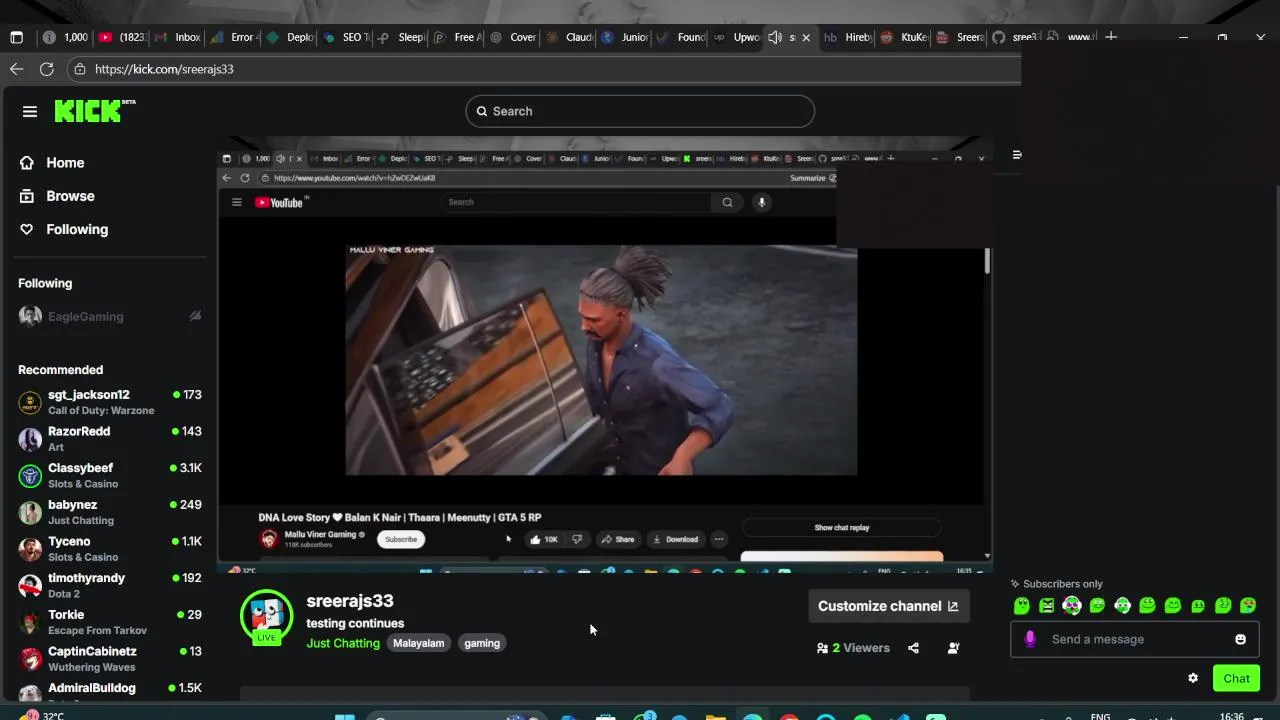Collapse the chat panel icon
The width and height of the screenshot is (1280, 720).
1017,155
